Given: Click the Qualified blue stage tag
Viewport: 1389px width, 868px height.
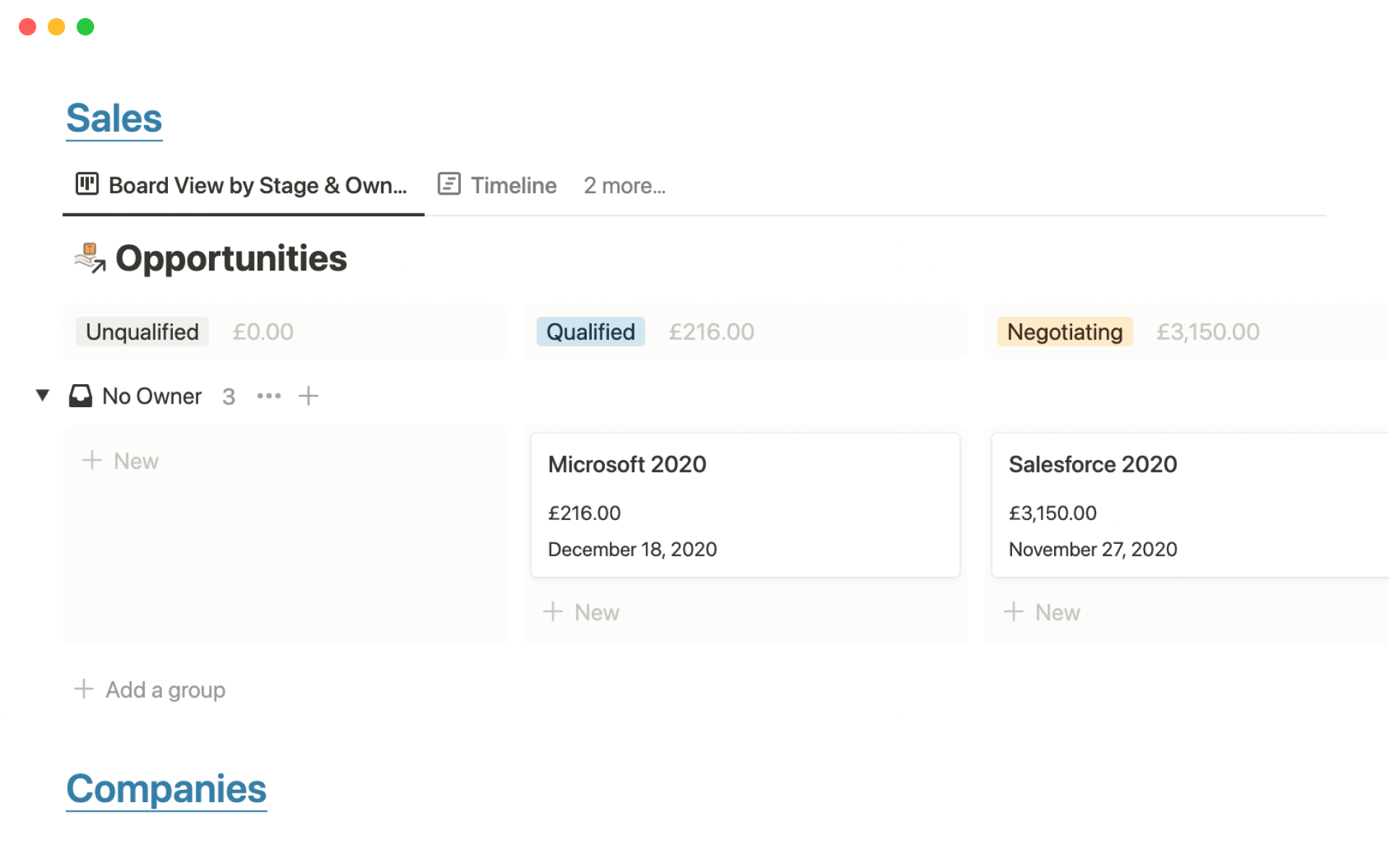Looking at the screenshot, I should click(x=590, y=332).
